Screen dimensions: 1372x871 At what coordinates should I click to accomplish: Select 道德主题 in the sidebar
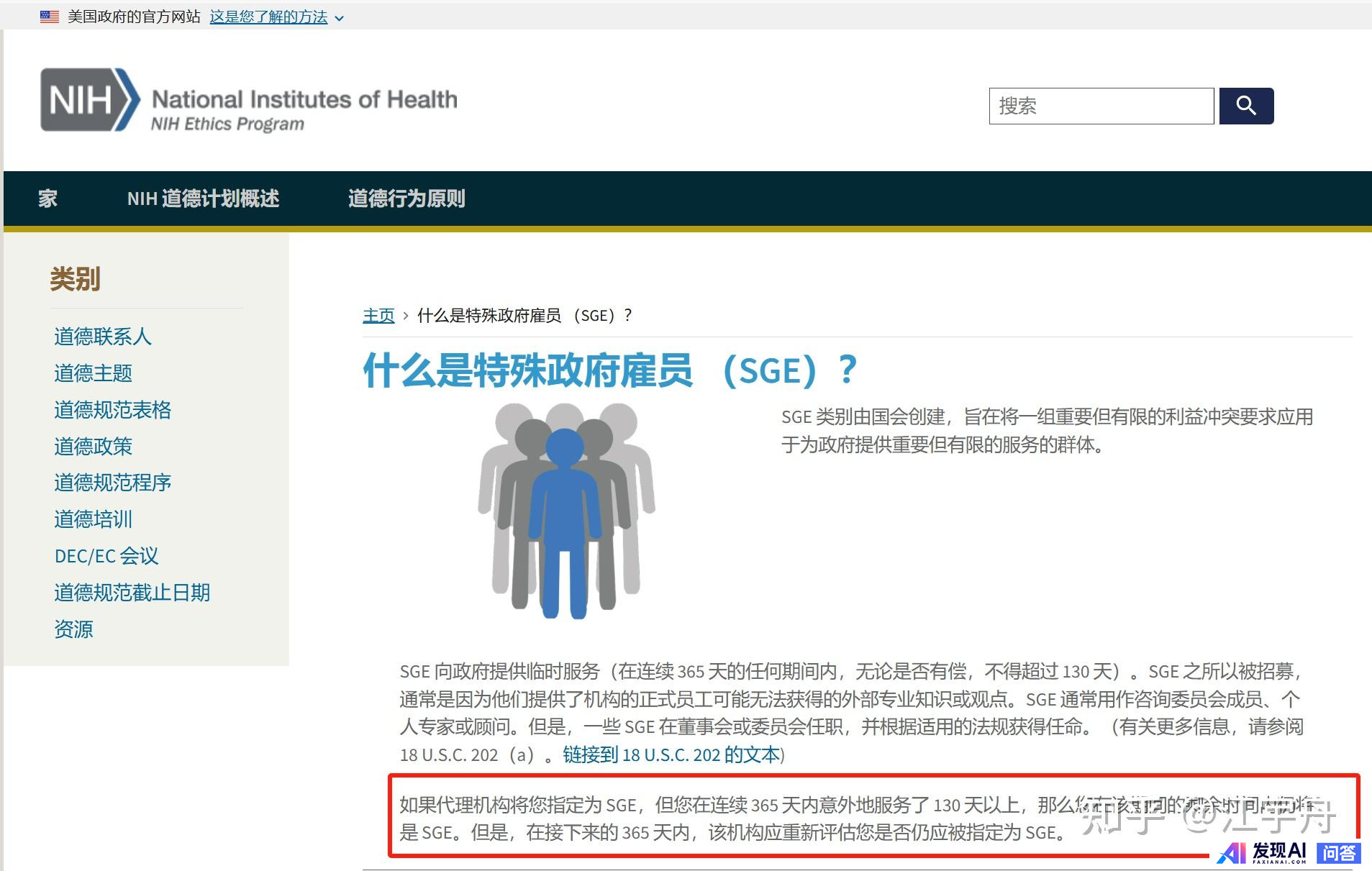(93, 373)
